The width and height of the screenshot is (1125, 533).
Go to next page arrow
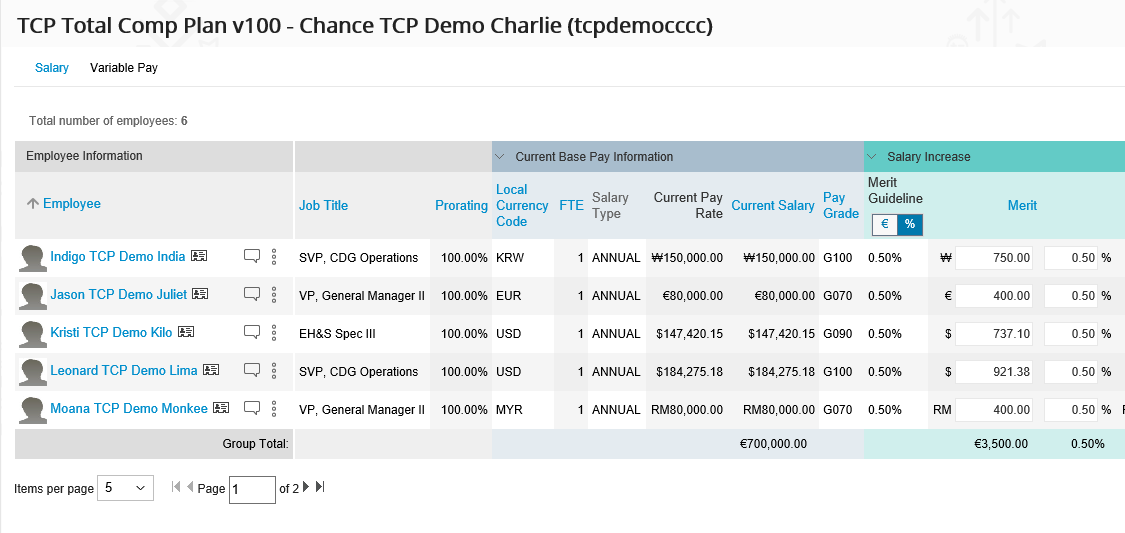[x=306, y=487]
